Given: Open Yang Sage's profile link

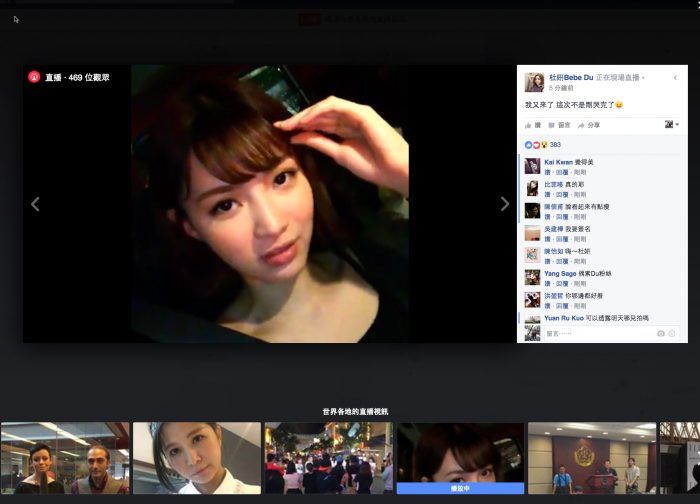Looking at the screenshot, I should click(560, 274).
